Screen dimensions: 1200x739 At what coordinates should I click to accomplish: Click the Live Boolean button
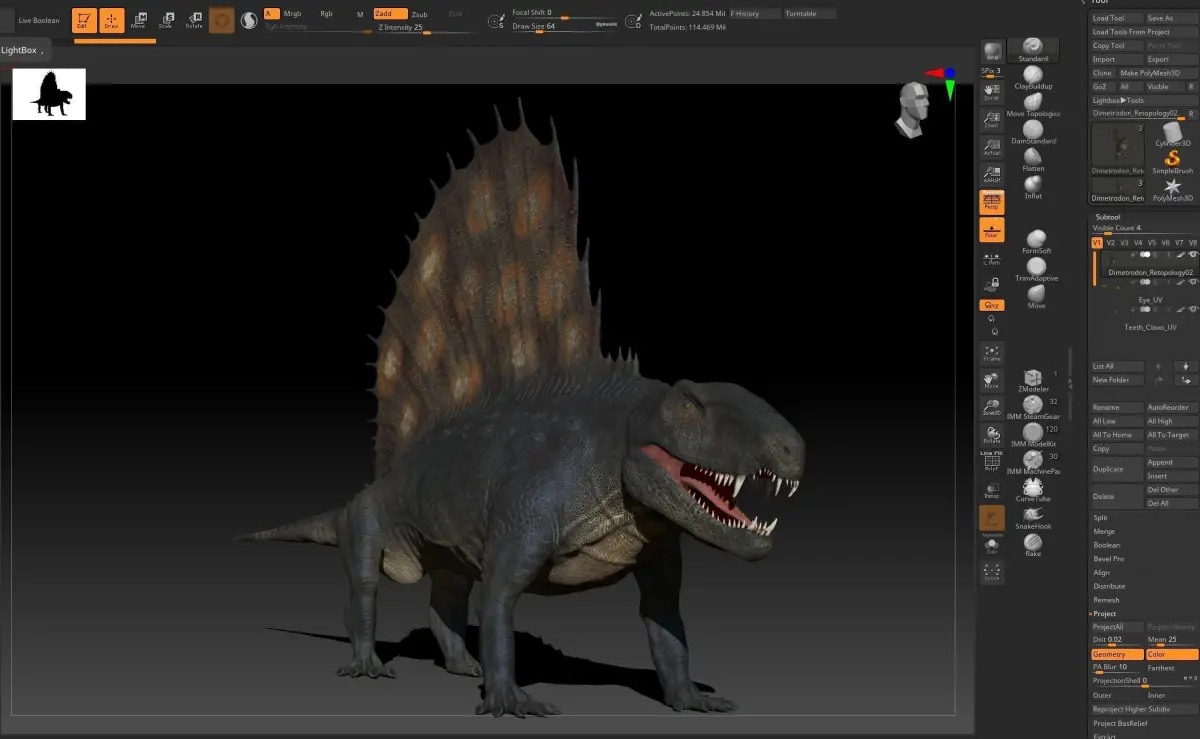click(38, 20)
